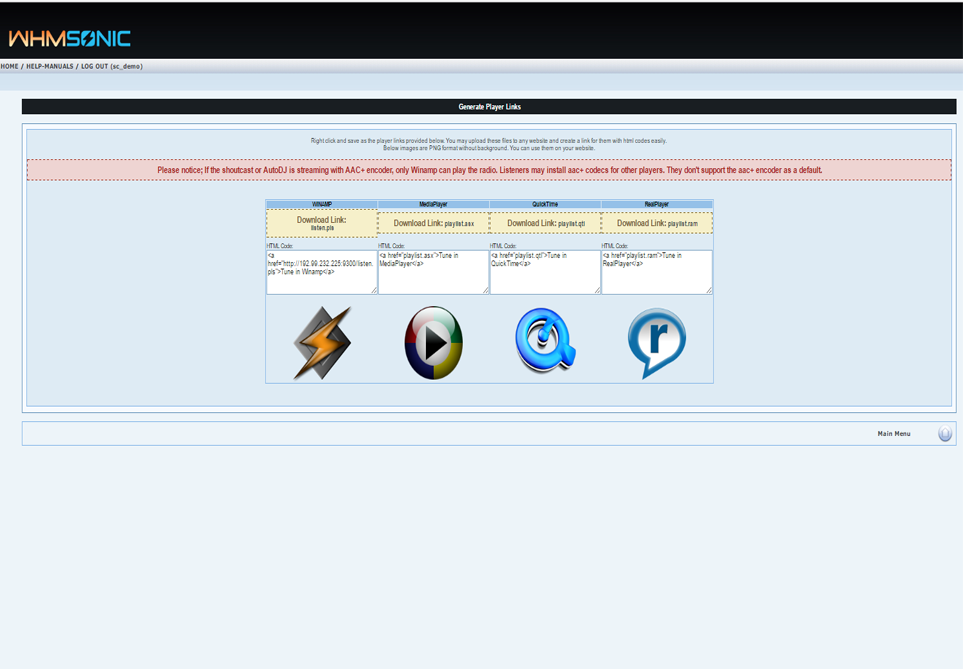
Task: Click the HTML Code label above RealPlayer textarea
Action: [x=615, y=246]
